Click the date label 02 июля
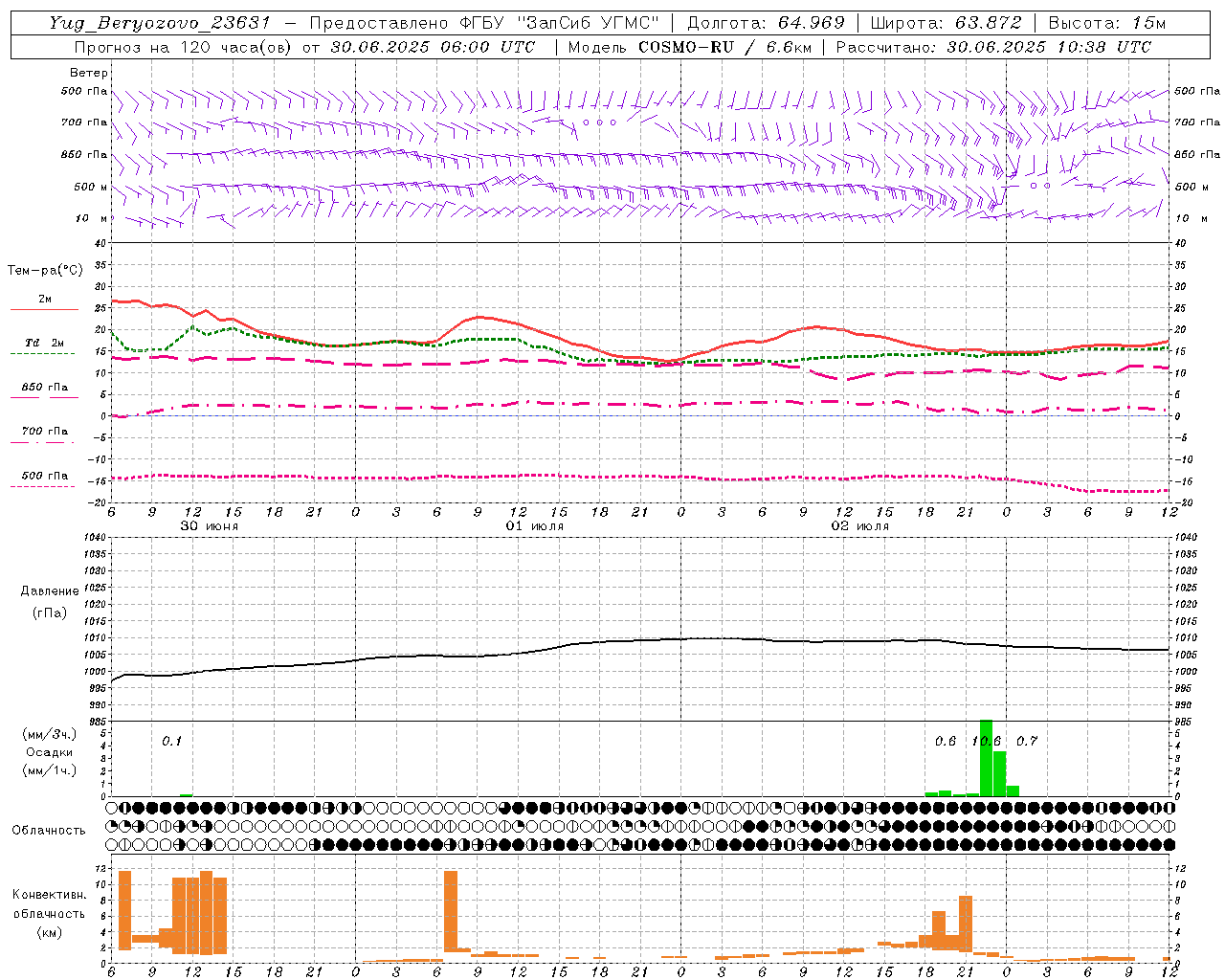 (860, 526)
